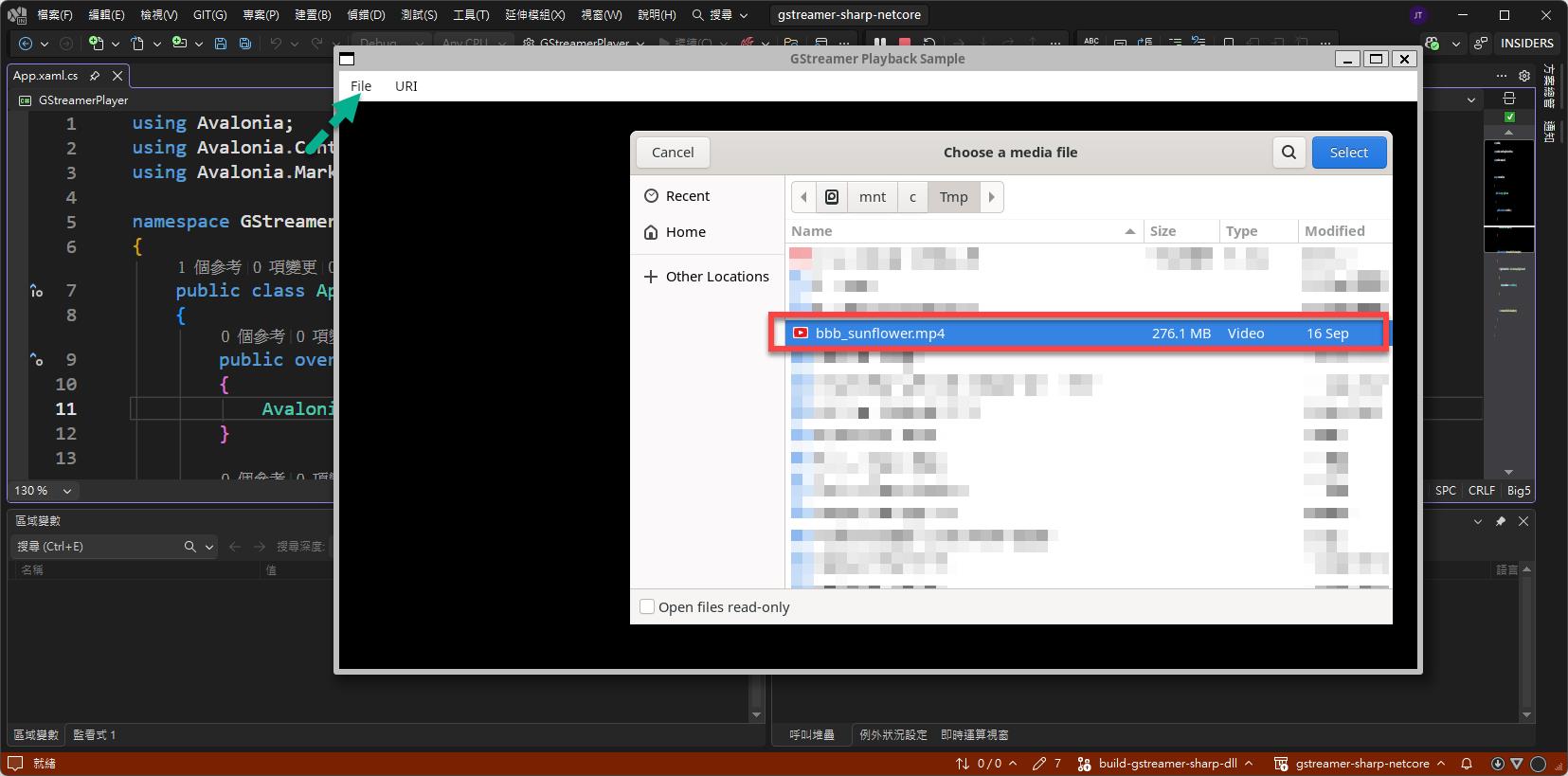Open the build-gstreamer-sharp-dll branch dropdown
This screenshot has height=776, width=1568.
1167,764
